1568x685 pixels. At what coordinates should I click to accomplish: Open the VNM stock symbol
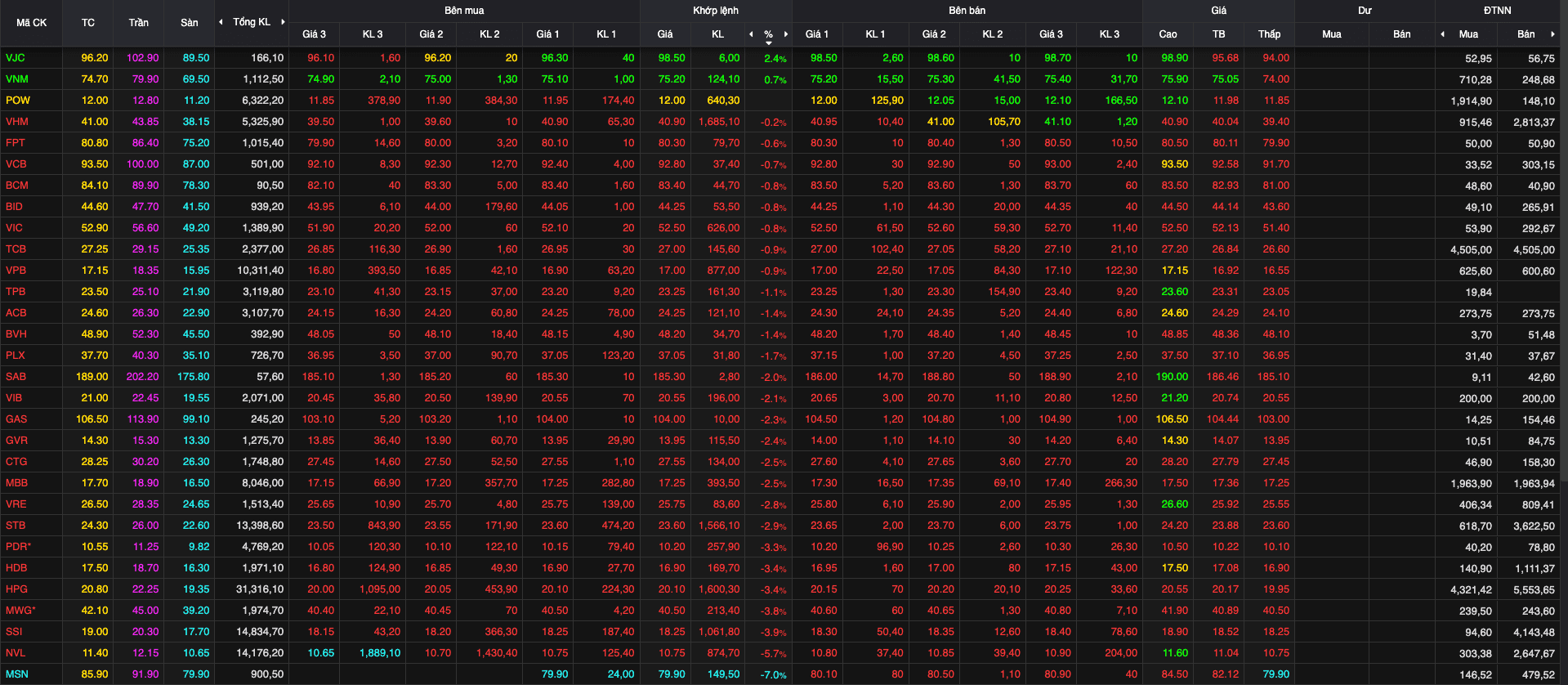pyautogui.click(x=16, y=79)
